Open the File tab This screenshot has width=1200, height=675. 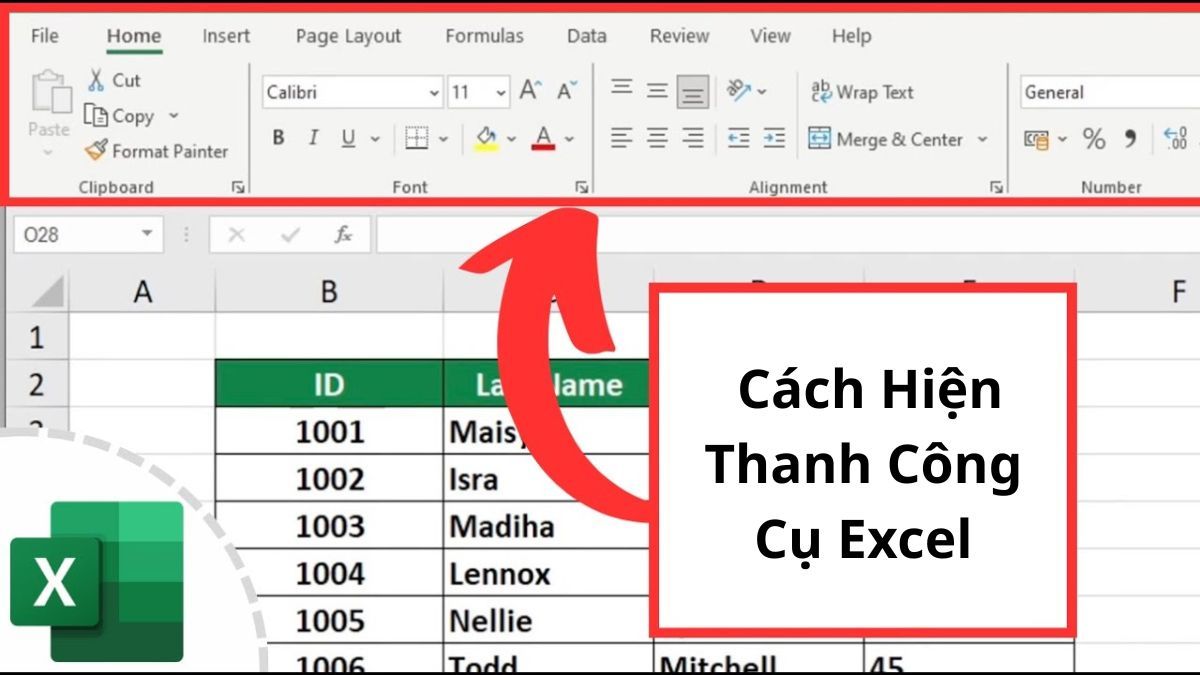tap(45, 36)
